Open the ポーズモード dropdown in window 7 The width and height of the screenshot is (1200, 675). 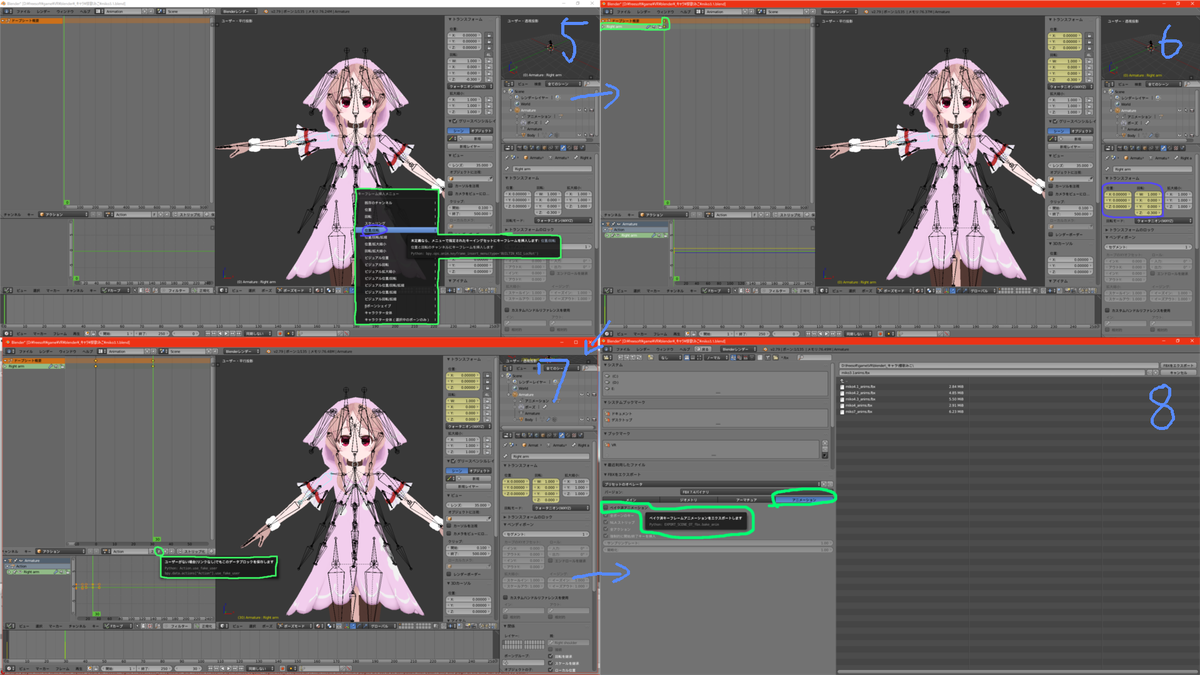click(295, 626)
